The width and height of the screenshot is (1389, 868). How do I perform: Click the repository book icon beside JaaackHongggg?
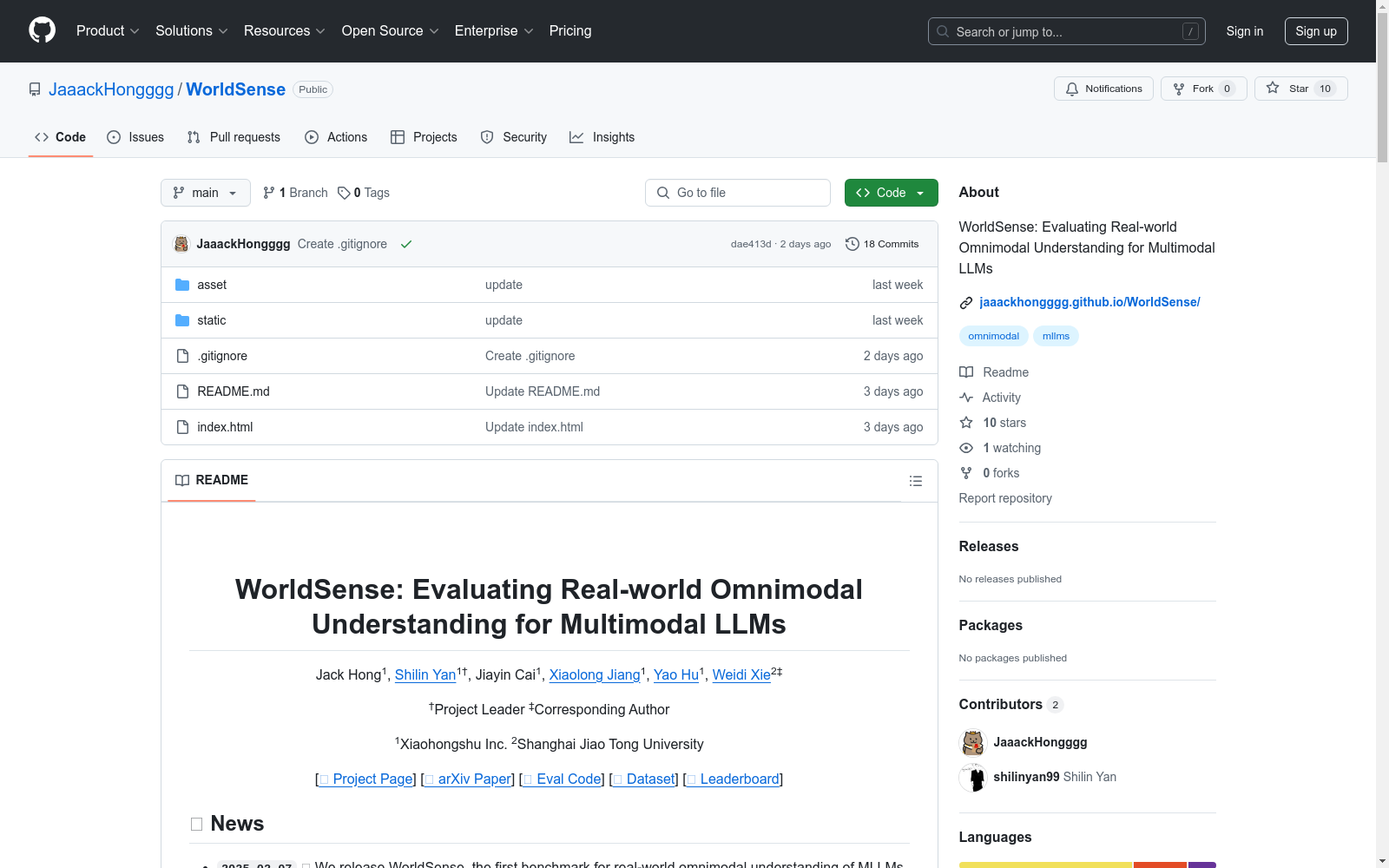(35, 89)
